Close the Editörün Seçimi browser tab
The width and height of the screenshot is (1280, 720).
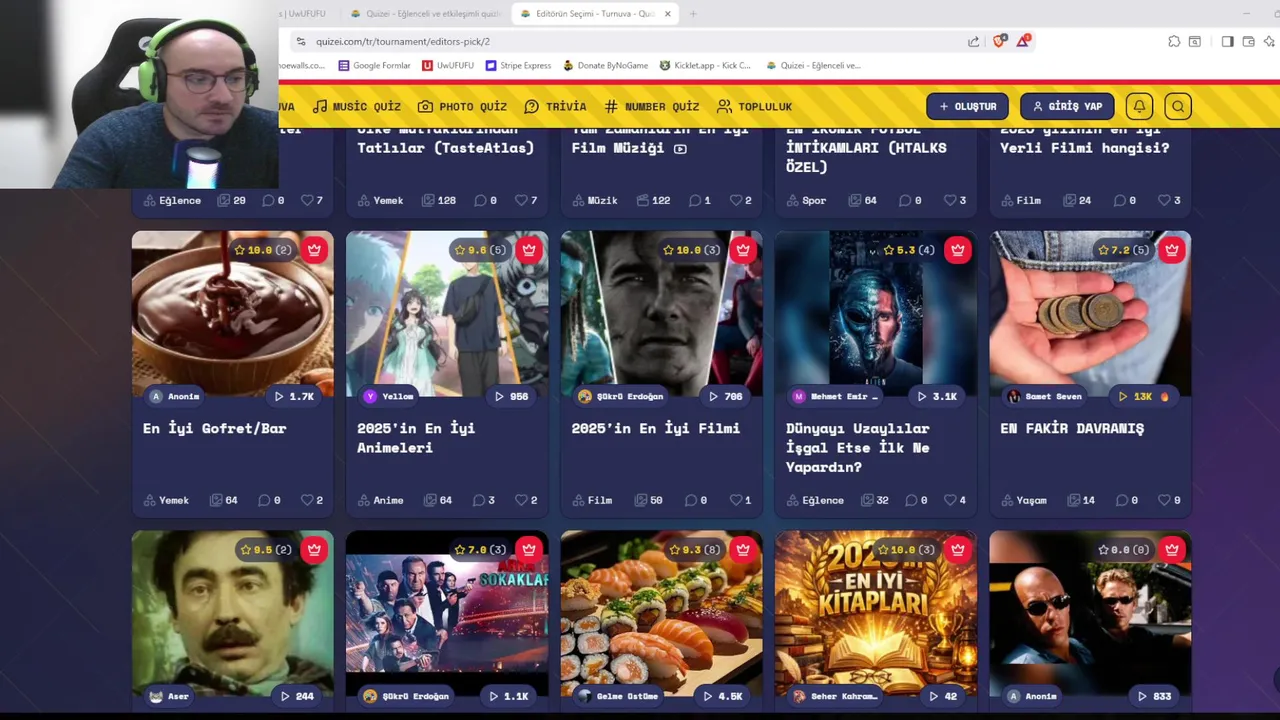(667, 14)
